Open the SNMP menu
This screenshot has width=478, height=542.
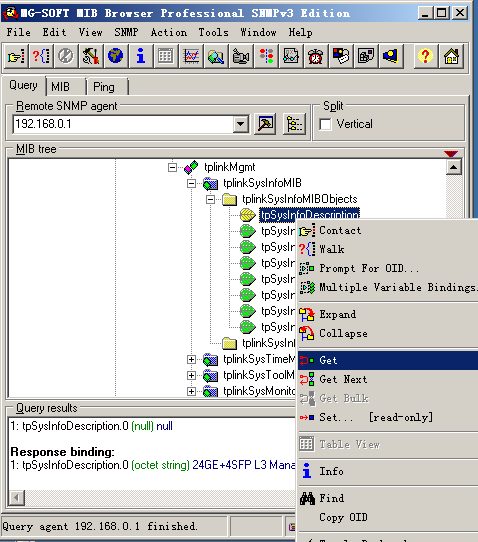click(x=126, y=32)
